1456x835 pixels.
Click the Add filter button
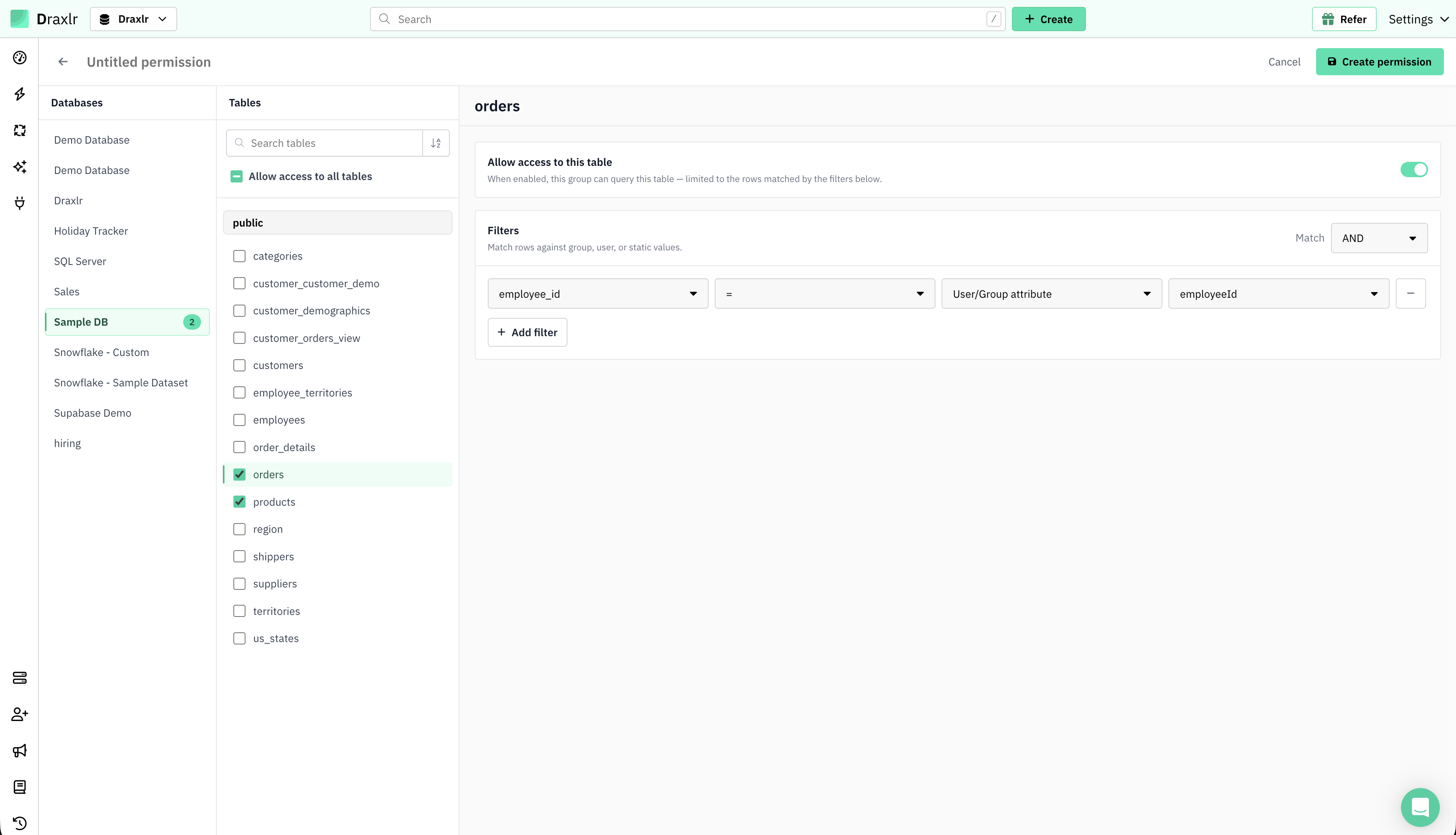coord(527,333)
